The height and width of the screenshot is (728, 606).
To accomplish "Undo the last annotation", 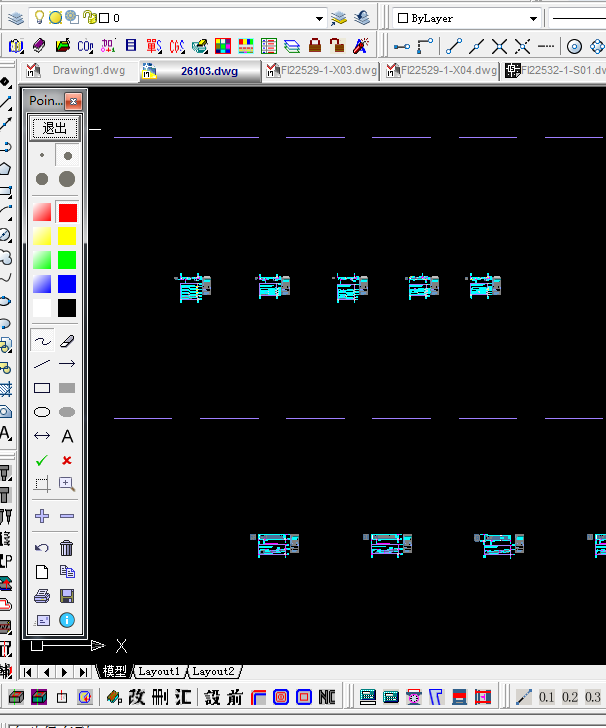I will pyautogui.click(x=42, y=548).
